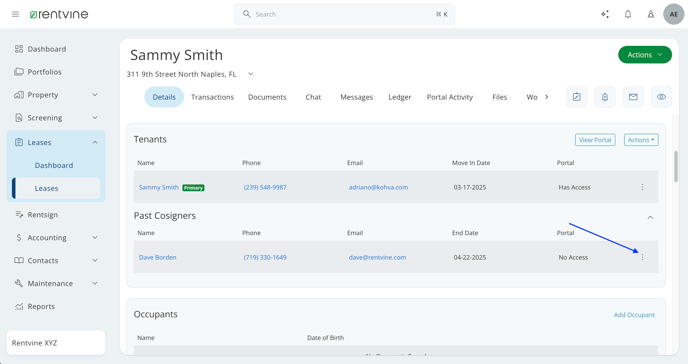688x364 pixels.
Task: Click the View Portal button
Action: [595, 140]
